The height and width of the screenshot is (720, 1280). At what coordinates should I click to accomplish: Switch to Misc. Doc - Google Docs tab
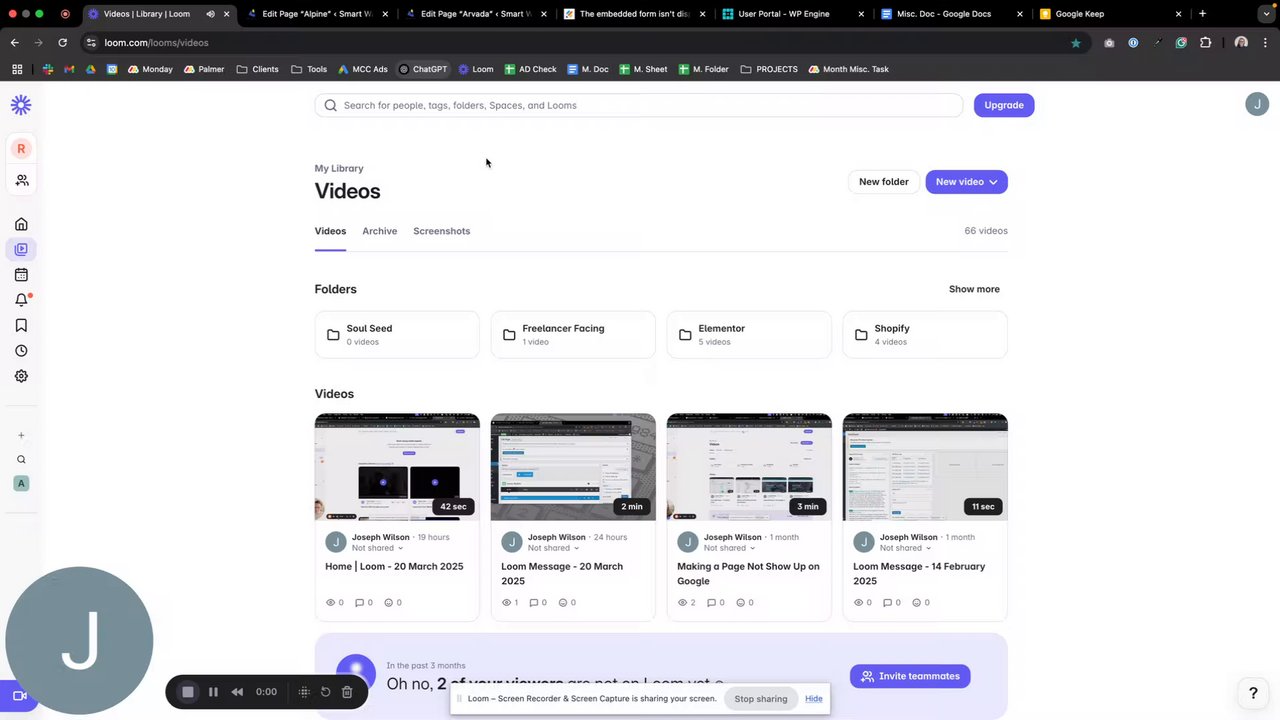(x=945, y=14)
